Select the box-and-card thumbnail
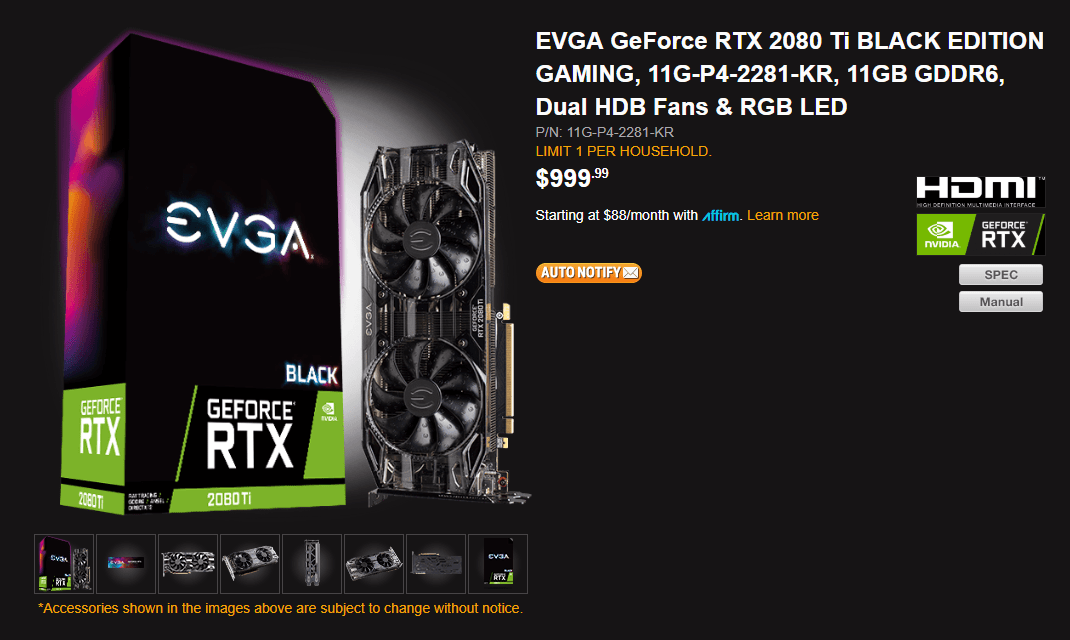 [64, 564]
